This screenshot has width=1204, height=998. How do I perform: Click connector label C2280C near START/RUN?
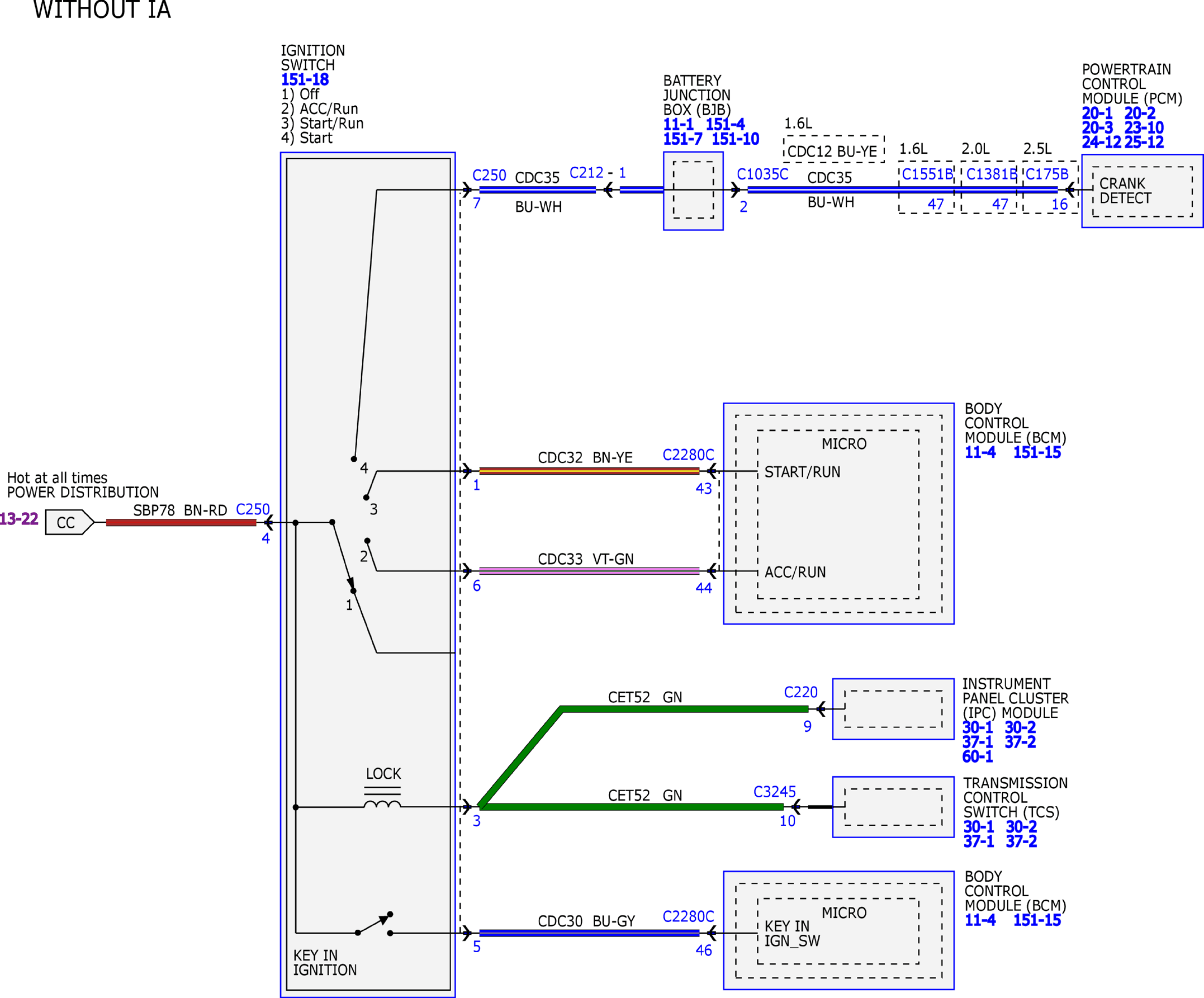coord(688,455)
